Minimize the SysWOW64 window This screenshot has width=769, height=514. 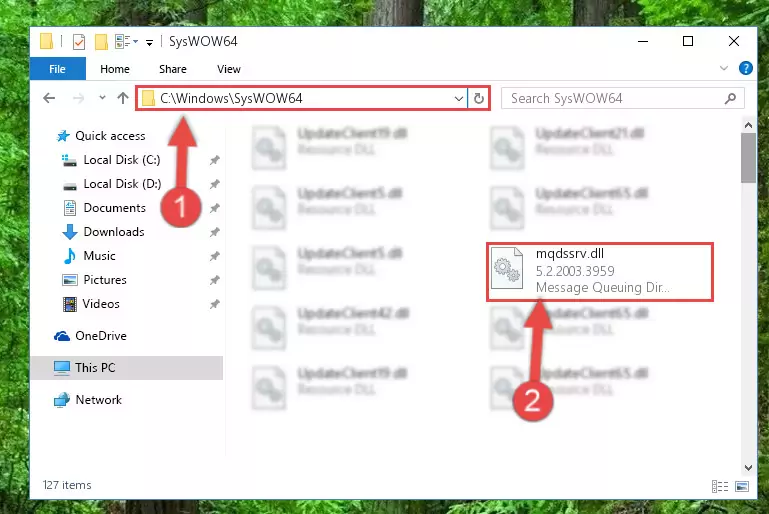click(643, 41)
